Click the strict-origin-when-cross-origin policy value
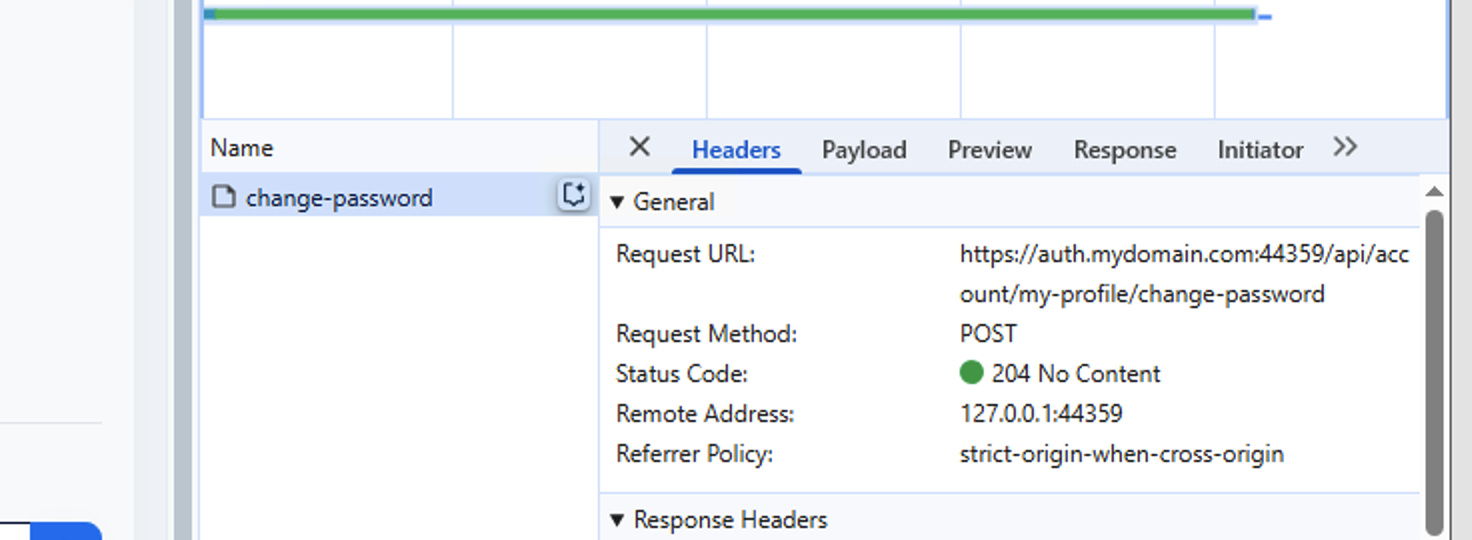The width and height of the screenshot is (1472, 540). tap(1121, 454)
